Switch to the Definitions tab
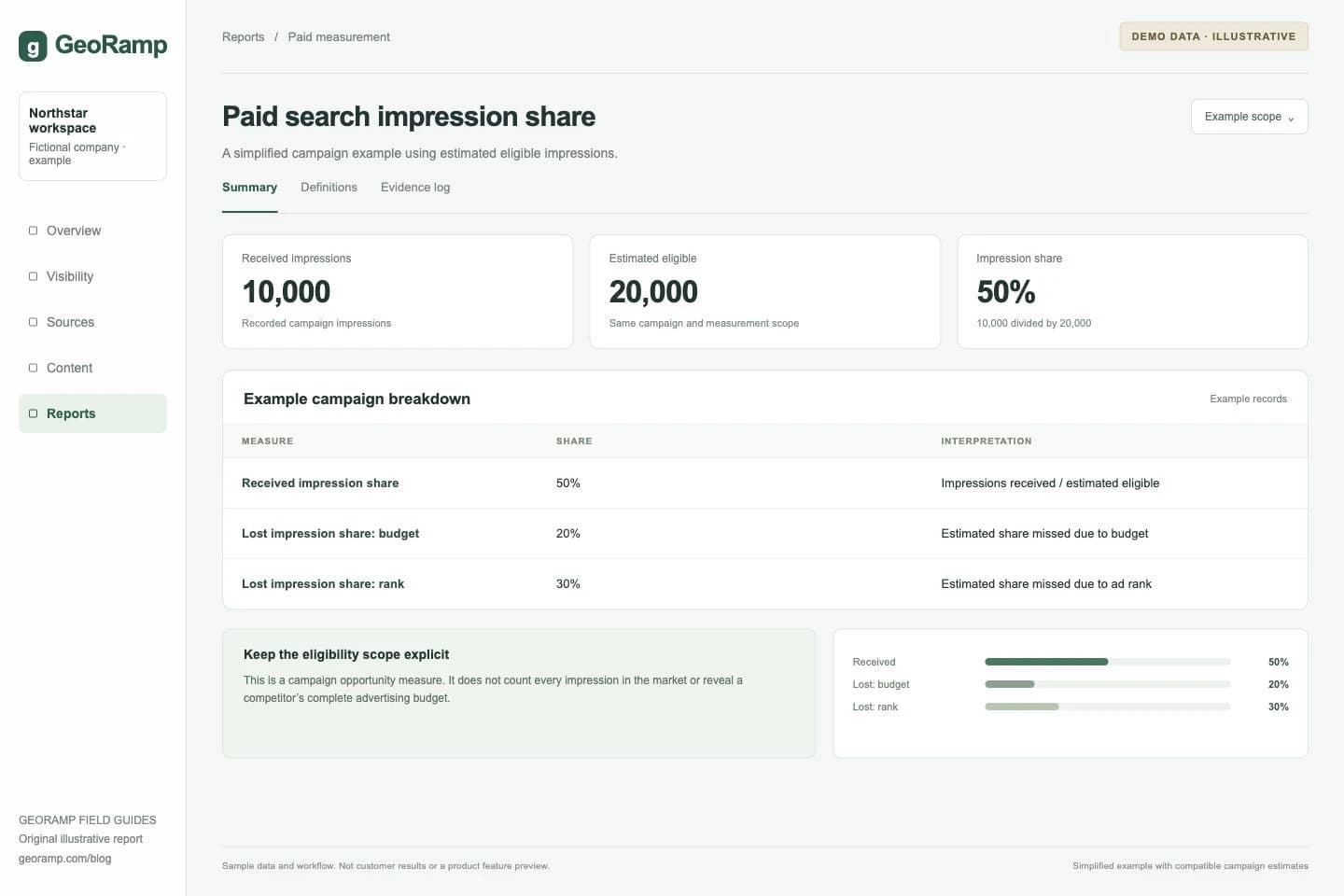The image size is (1344, 896). pyautogui.click(x=329, y=188)
